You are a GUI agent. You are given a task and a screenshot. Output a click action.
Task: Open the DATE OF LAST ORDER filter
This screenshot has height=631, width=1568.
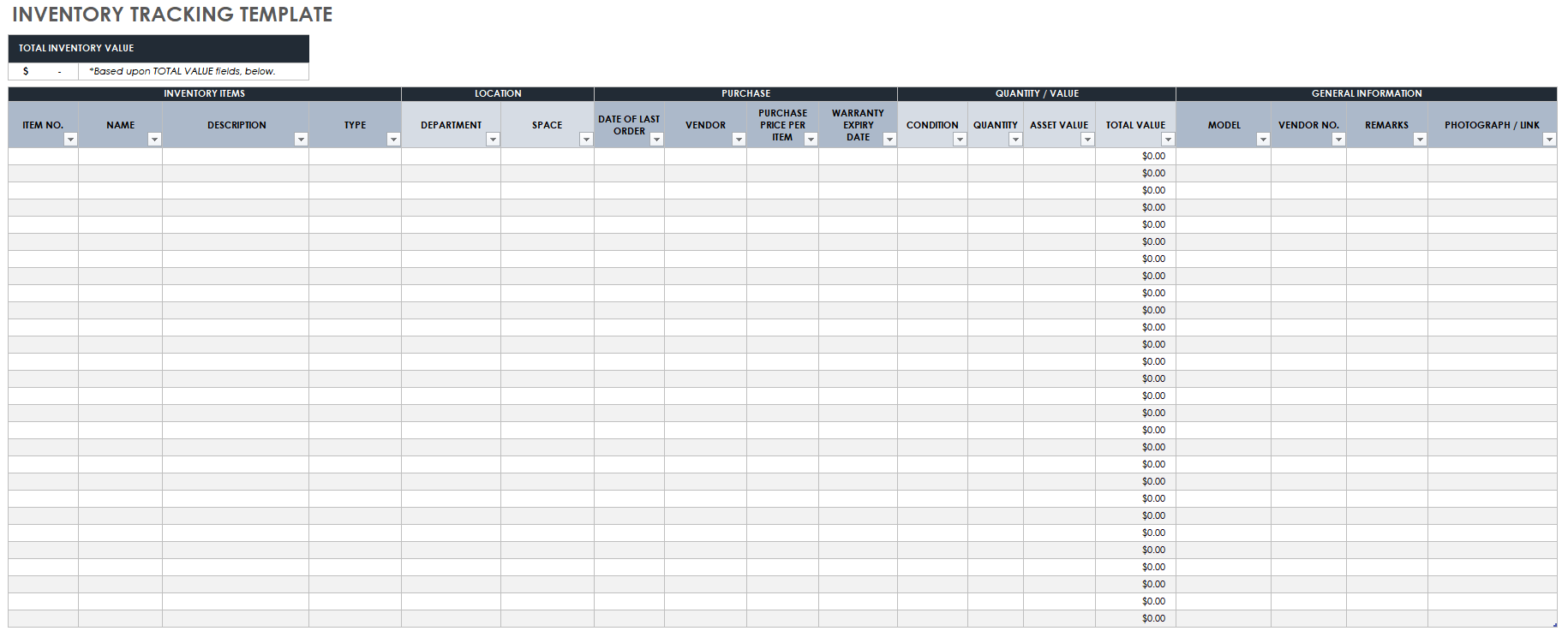[x=656, y=140]
